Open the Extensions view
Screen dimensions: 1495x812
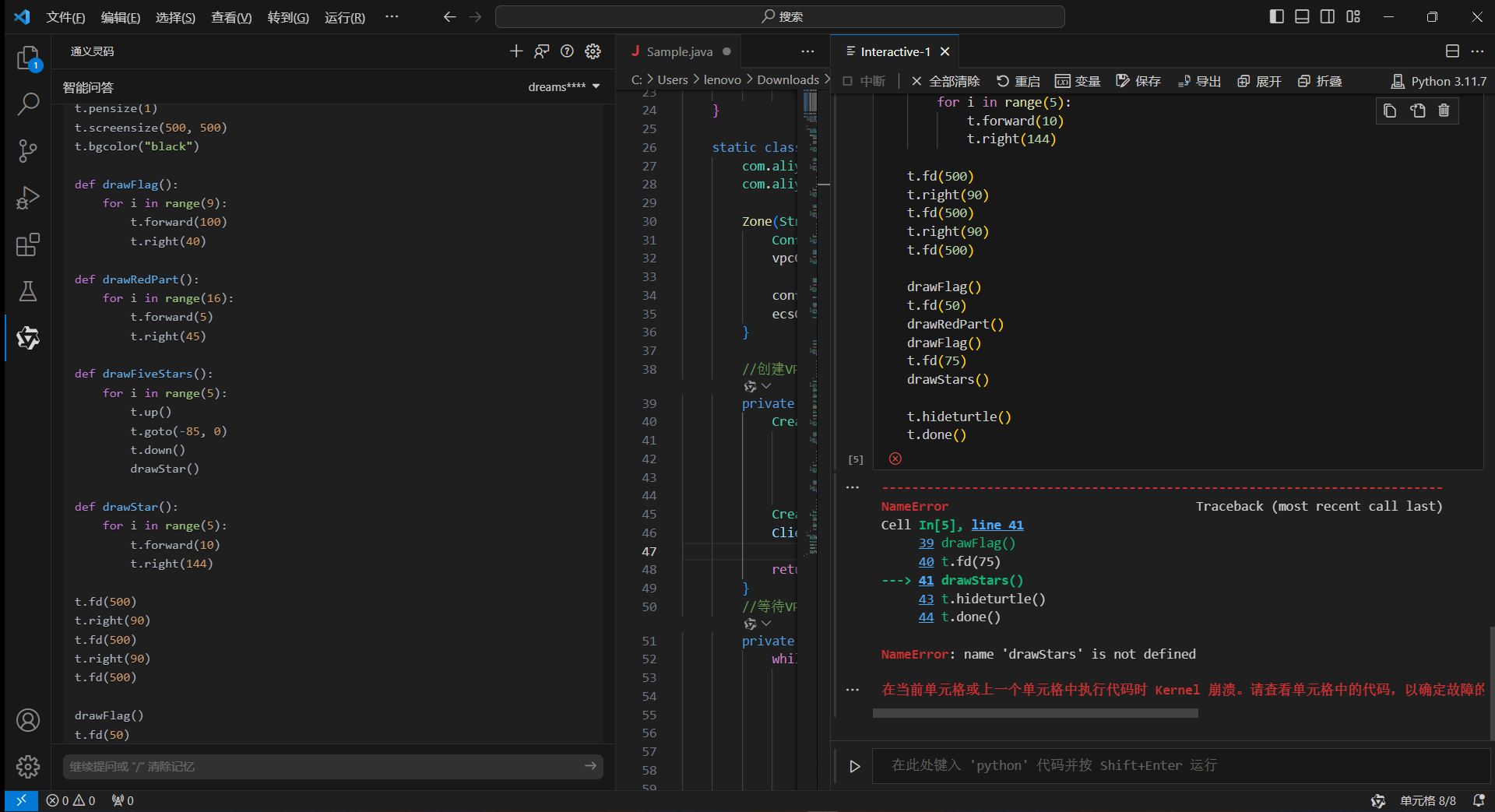point(28,244)
